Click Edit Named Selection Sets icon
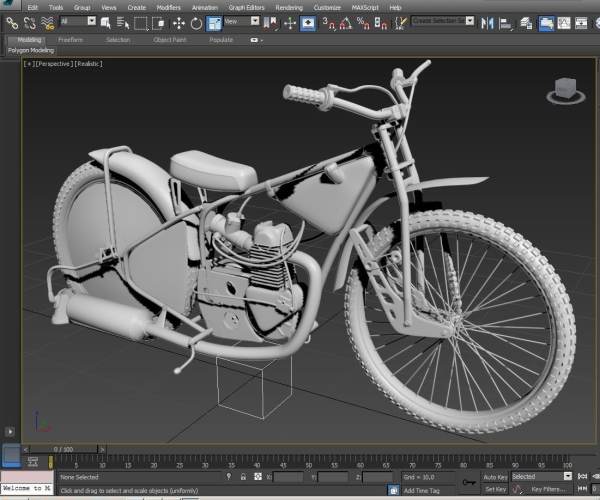The width and height of the screenshot is (600, 500). tap(400, 23)
